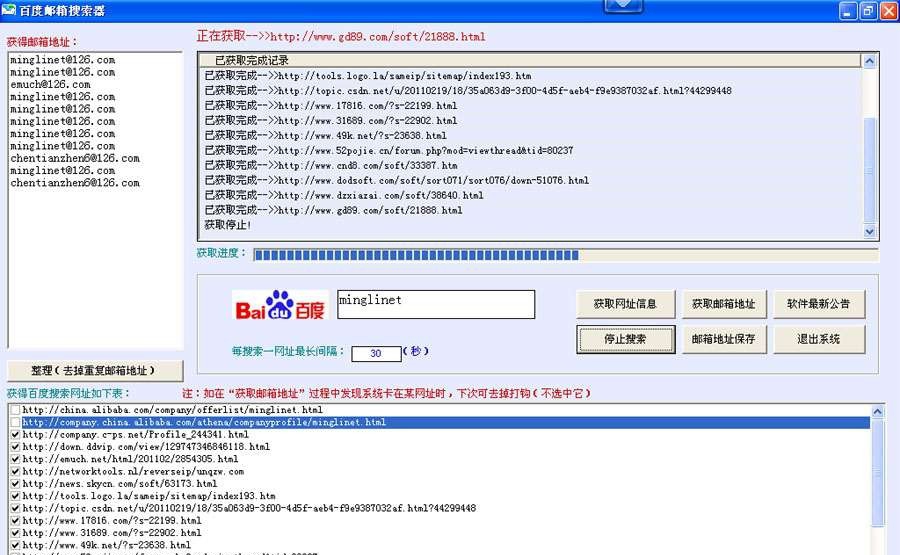Click the minglinet search keyword field
The image size is (900, 555).
pos(436,304)
